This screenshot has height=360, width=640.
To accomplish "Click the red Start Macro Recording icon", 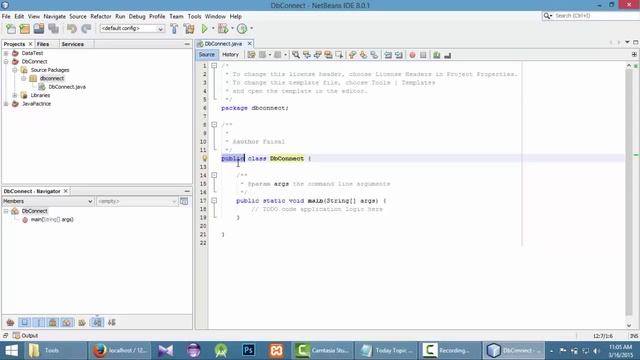I will coord(412,55).
